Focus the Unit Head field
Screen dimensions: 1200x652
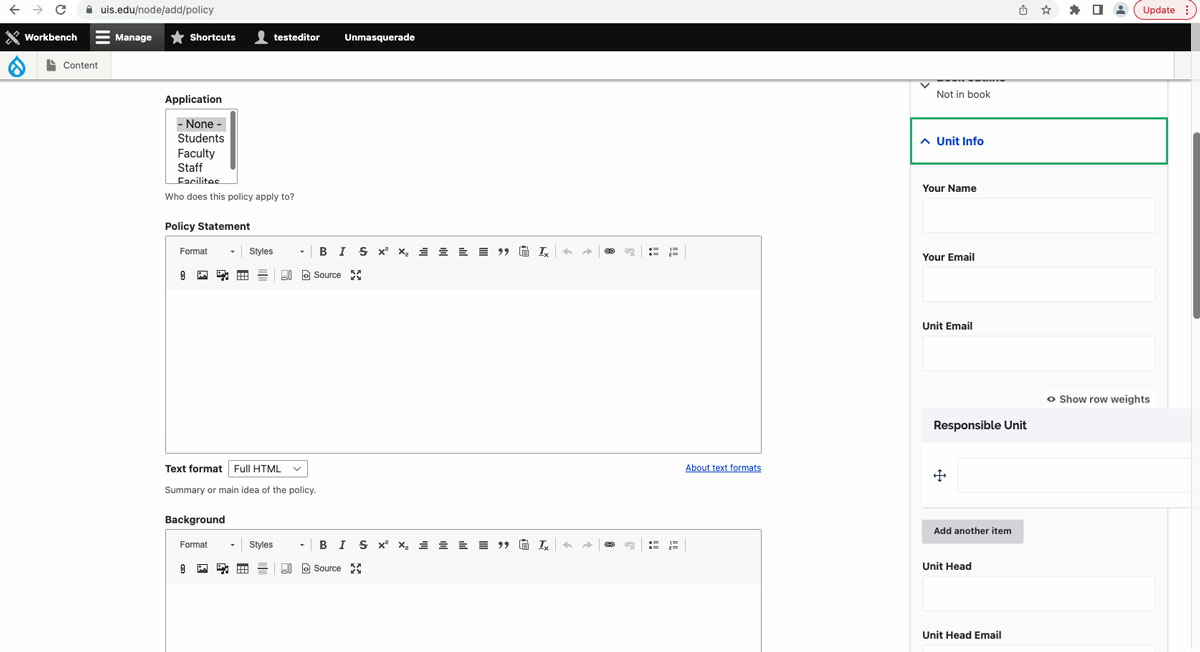click(x=1039, y=593)
